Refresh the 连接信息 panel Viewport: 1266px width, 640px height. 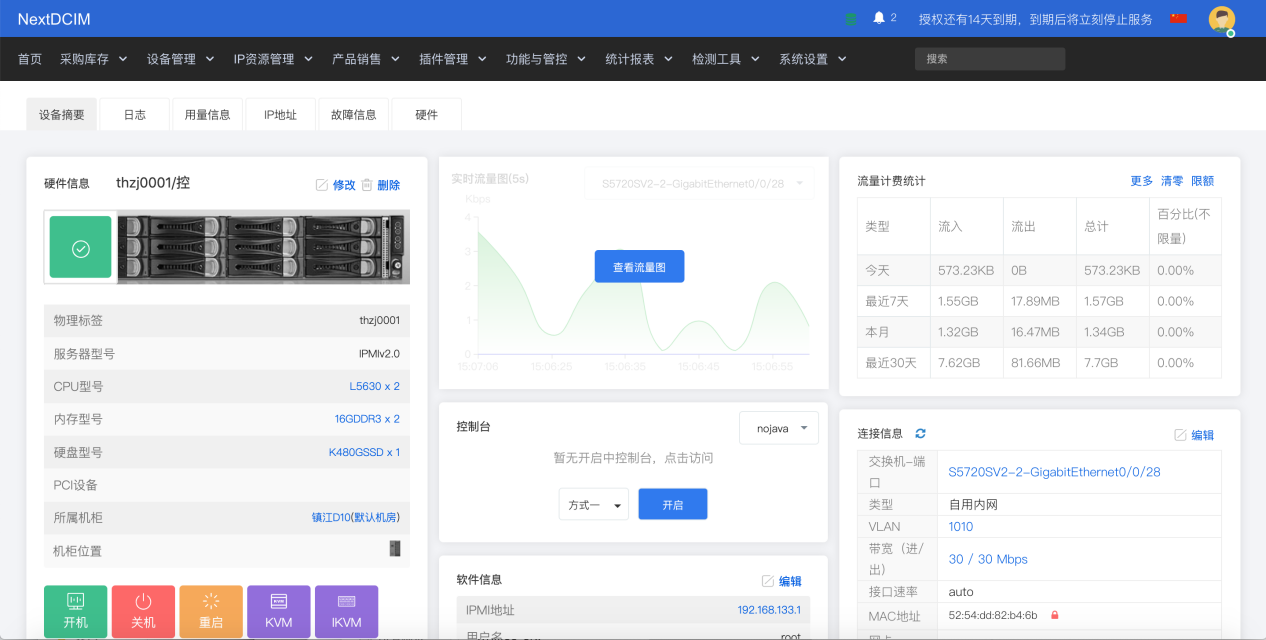coord(920,433)
